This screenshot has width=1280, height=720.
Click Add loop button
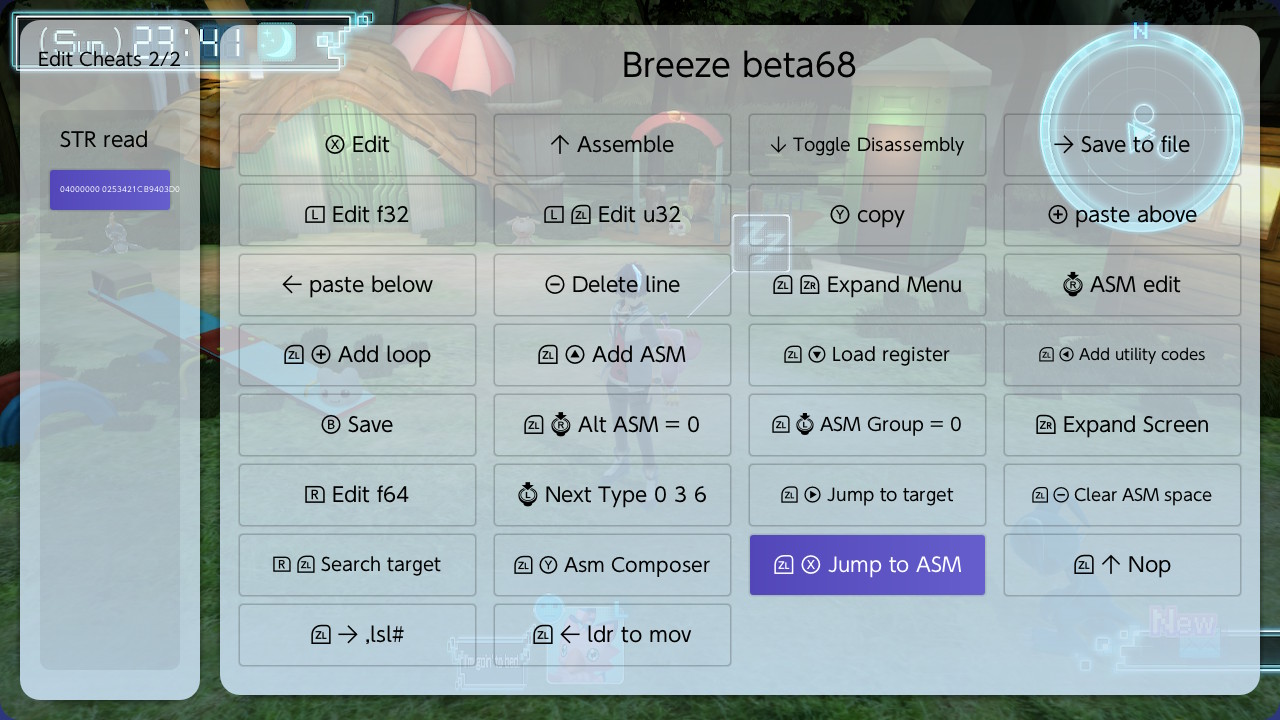(358, 355)
